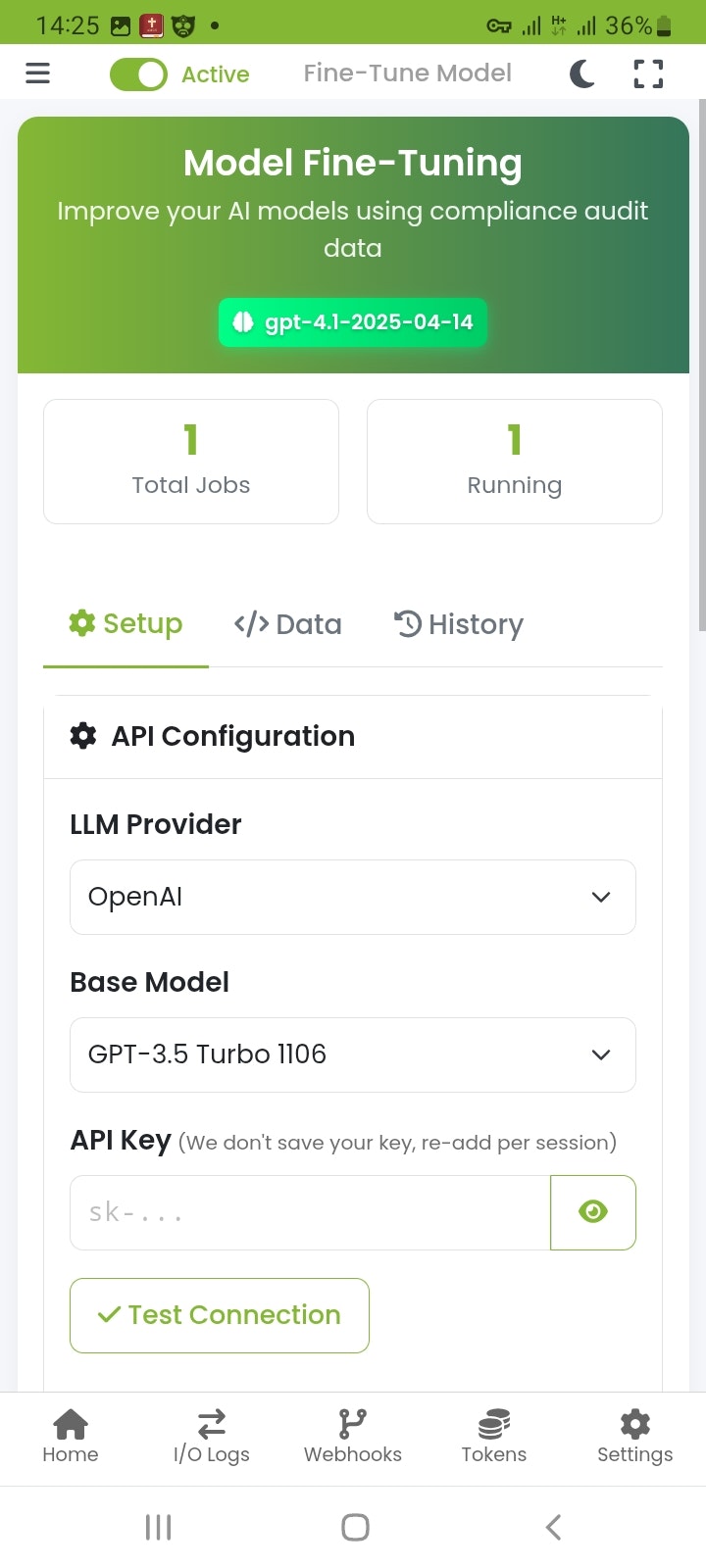Click the gpt-4.1-2025-04-14 model badge

(x=353, y=322)
